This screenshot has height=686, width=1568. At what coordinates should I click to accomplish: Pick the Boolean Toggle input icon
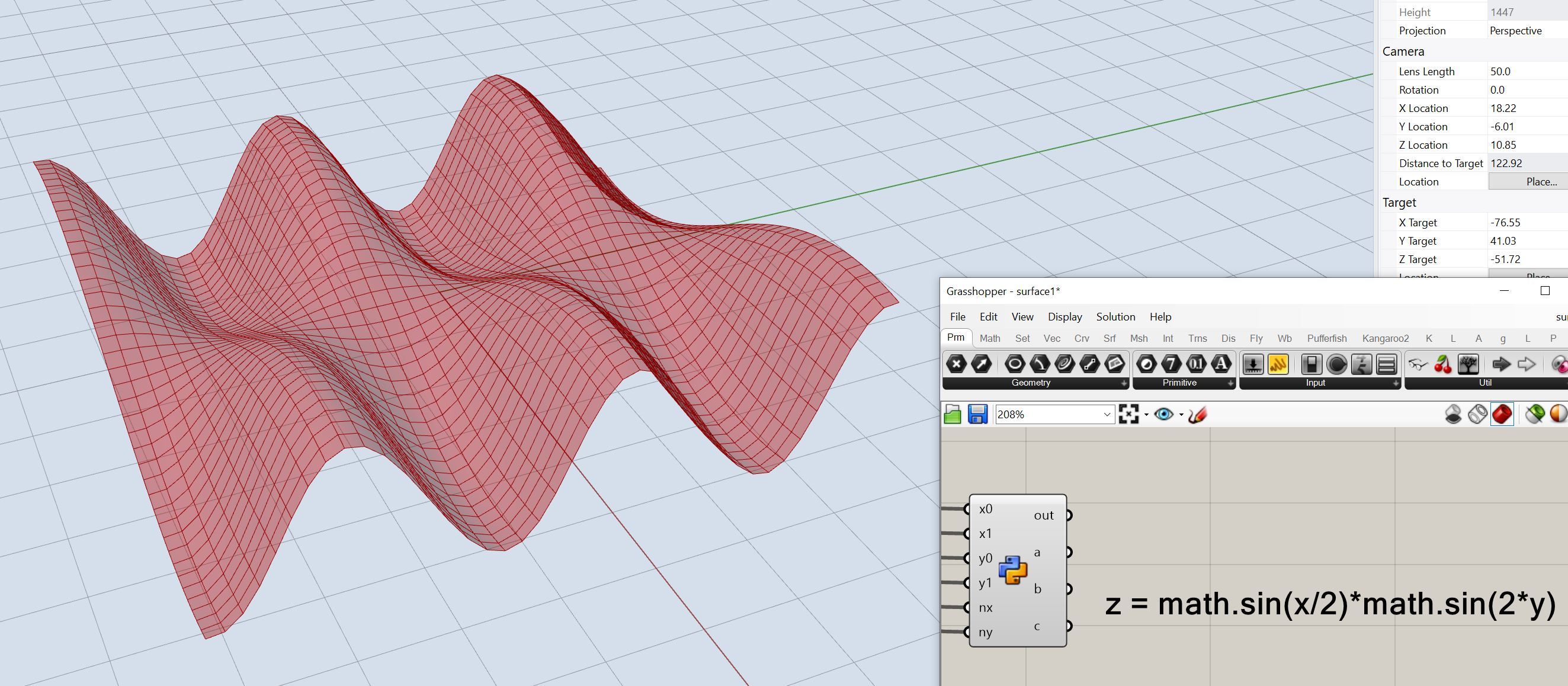[1312, 364]
